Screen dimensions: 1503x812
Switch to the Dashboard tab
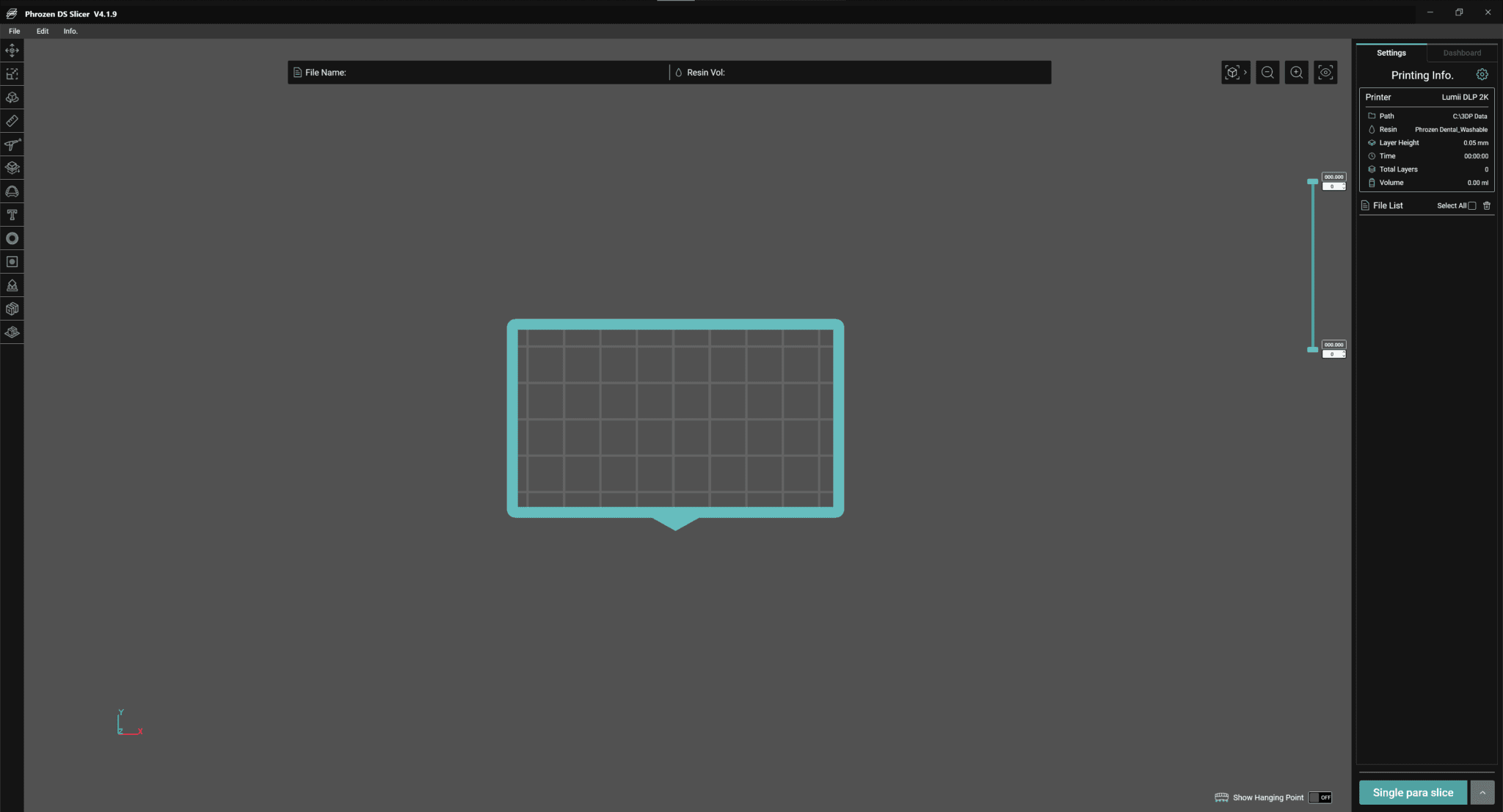click(x=1462, y=53)
